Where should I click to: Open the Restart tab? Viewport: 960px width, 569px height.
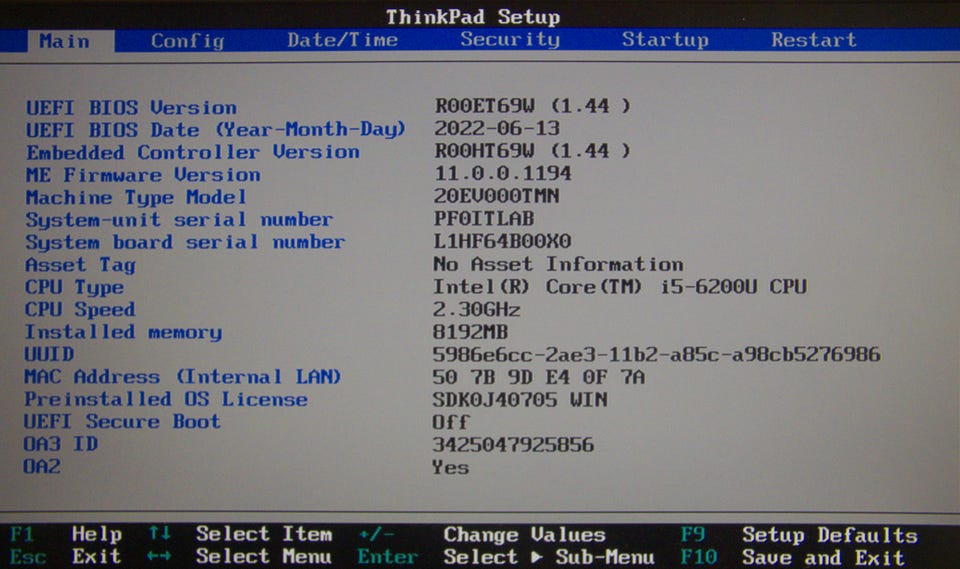[814, 40]
